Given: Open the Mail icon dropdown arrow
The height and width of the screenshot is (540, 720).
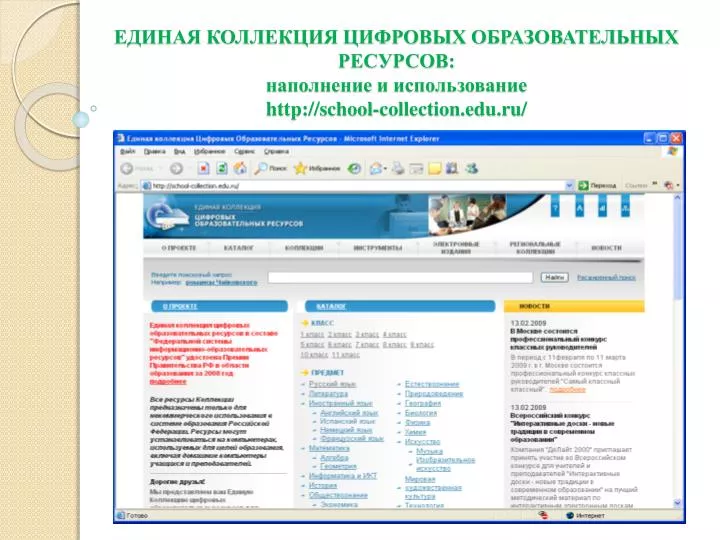Looking at the screenshot, I should coord(385,169).
